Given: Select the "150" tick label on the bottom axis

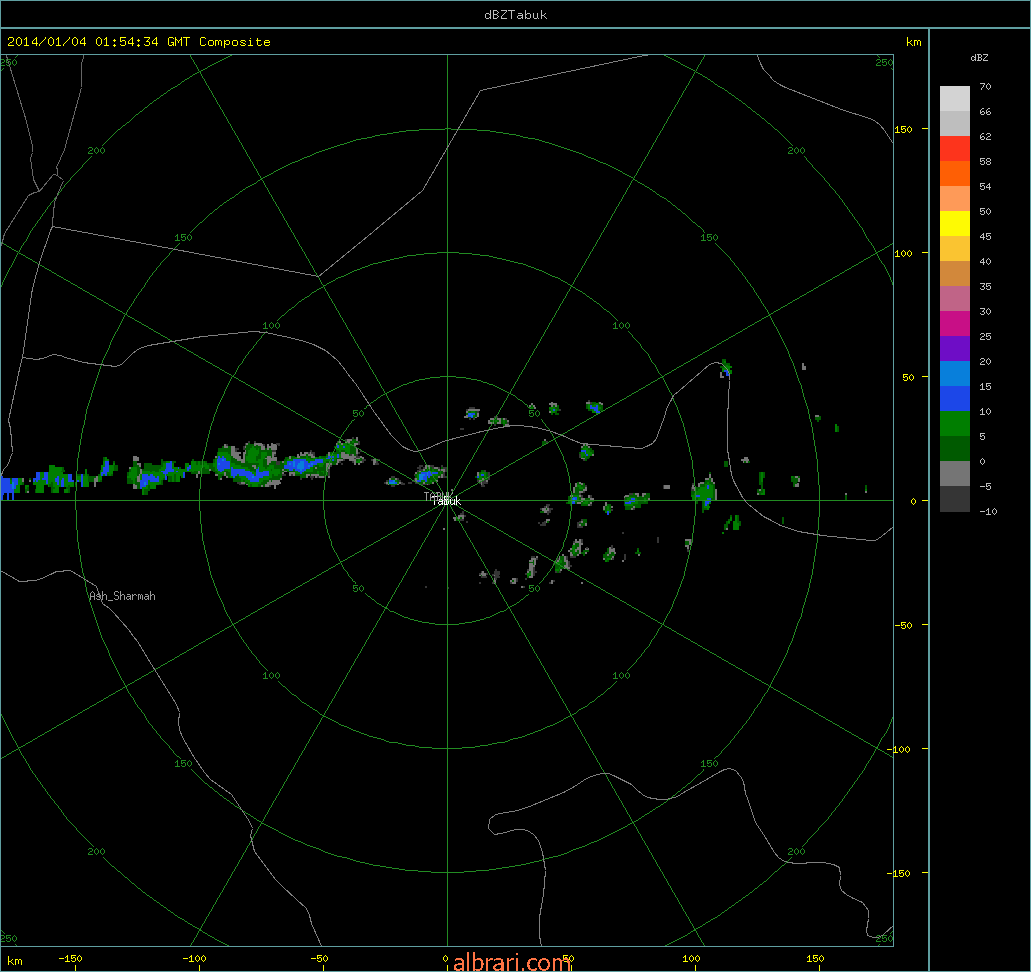Looking at the screenshot, I should click(x=815, y=958).
